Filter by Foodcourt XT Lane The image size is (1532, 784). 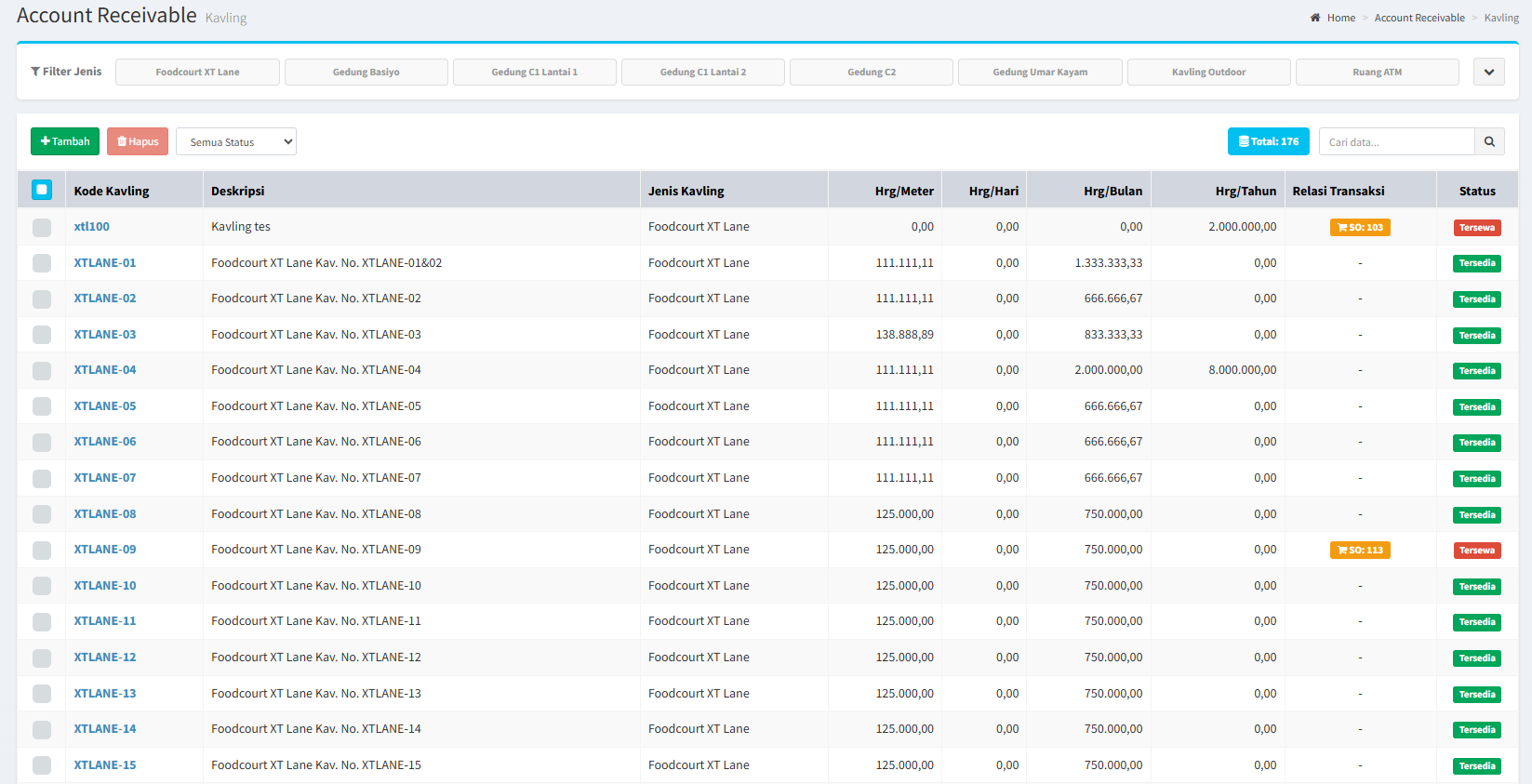click(x=197, y=72)
